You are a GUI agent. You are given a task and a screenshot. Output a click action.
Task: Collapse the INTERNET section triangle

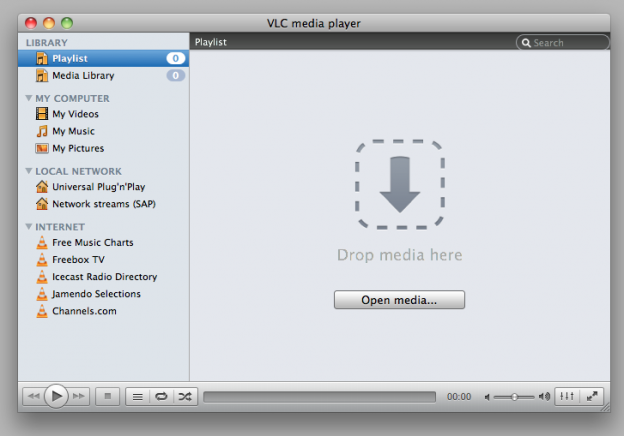(x=29, y=227)
